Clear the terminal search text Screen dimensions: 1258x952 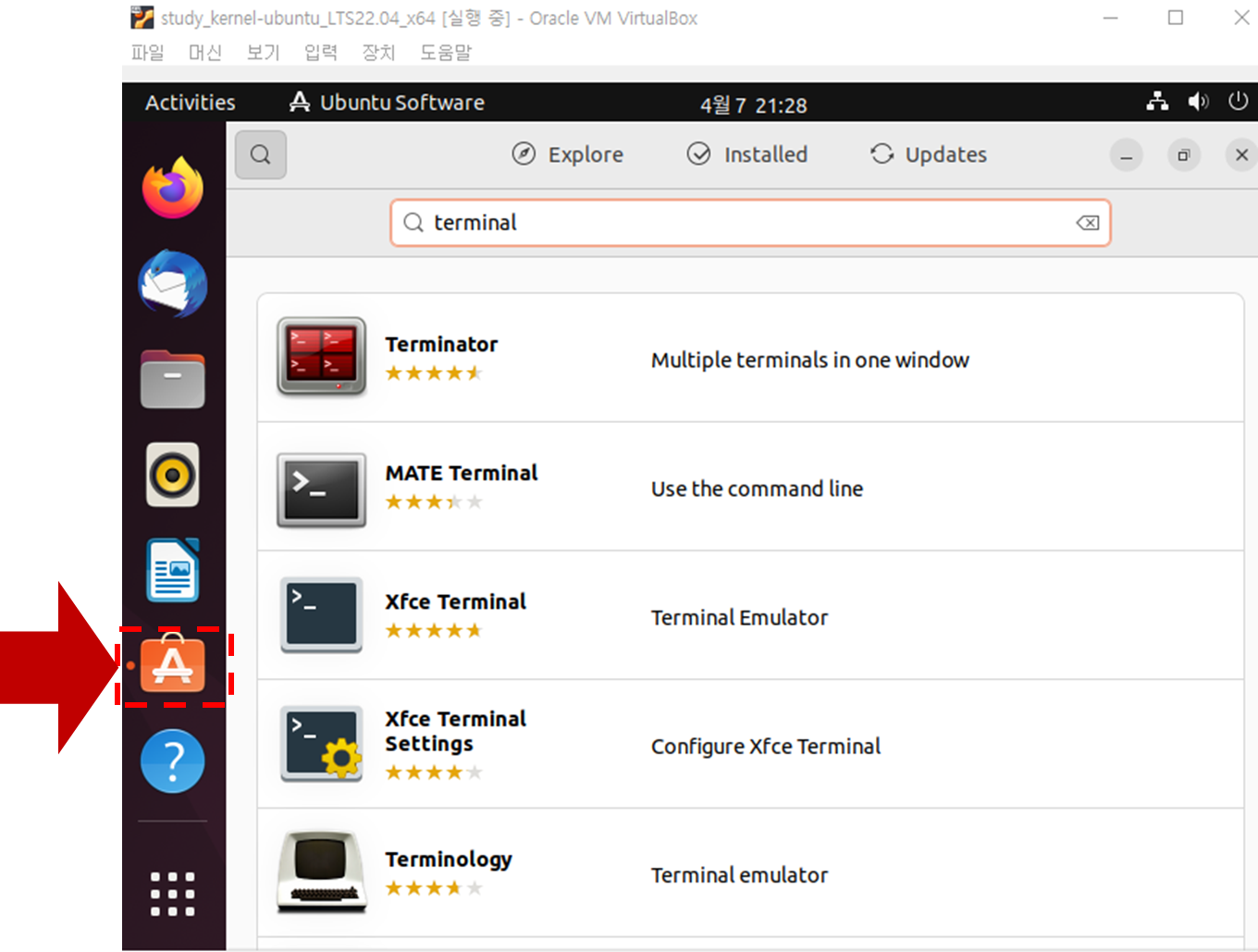coord(1088,223)
